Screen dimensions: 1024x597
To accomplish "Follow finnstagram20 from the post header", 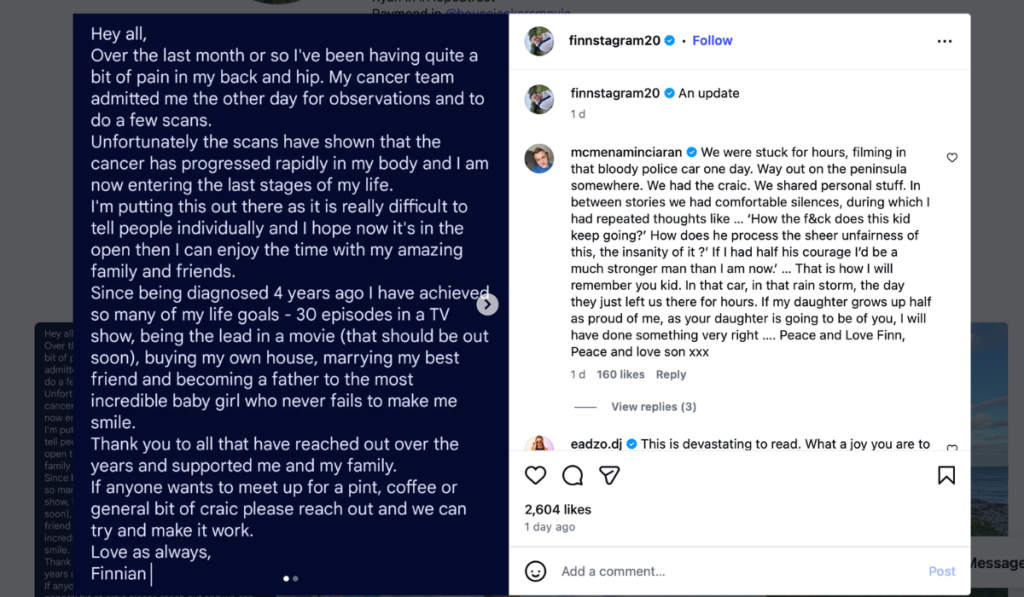I will click(712, 41).
